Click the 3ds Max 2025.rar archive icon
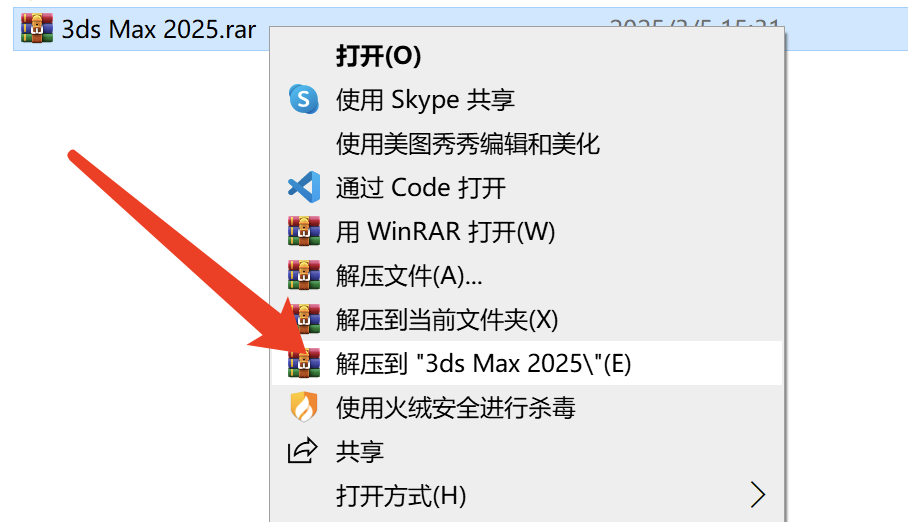This screenshot has width=908, height=522. 36,28
